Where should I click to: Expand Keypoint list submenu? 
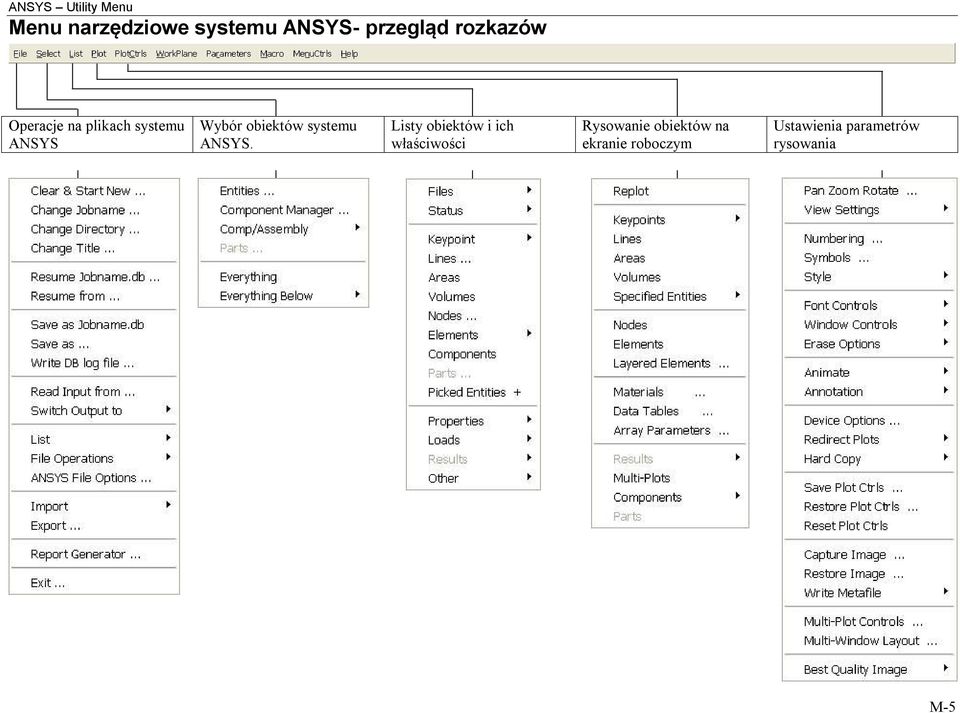pyautogui.click(x=473, y=239)
